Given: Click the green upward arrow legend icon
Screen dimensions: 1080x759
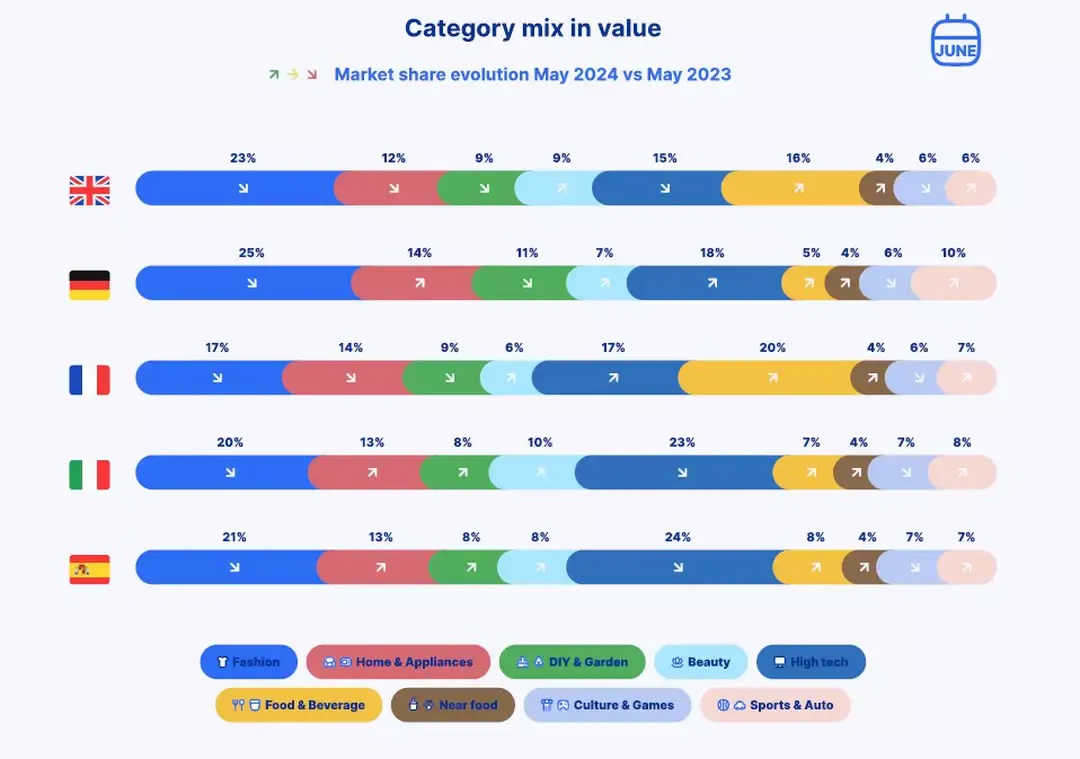Looking at the screenshot, I should [273, 74].
